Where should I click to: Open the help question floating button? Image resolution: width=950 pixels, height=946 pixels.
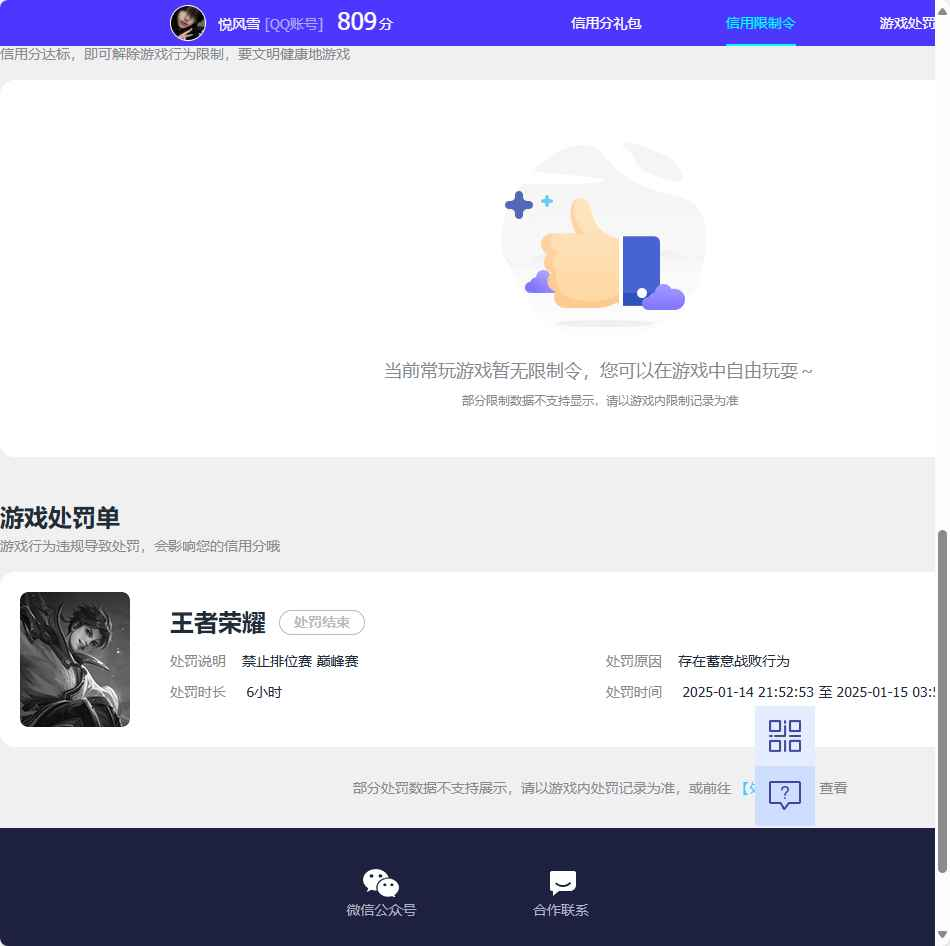(x=785, y=795)
